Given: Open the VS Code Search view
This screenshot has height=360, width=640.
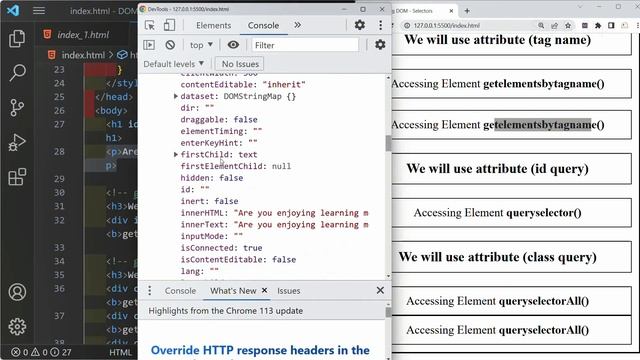Looking at the screenshot, I should click(x=17, y=73).
